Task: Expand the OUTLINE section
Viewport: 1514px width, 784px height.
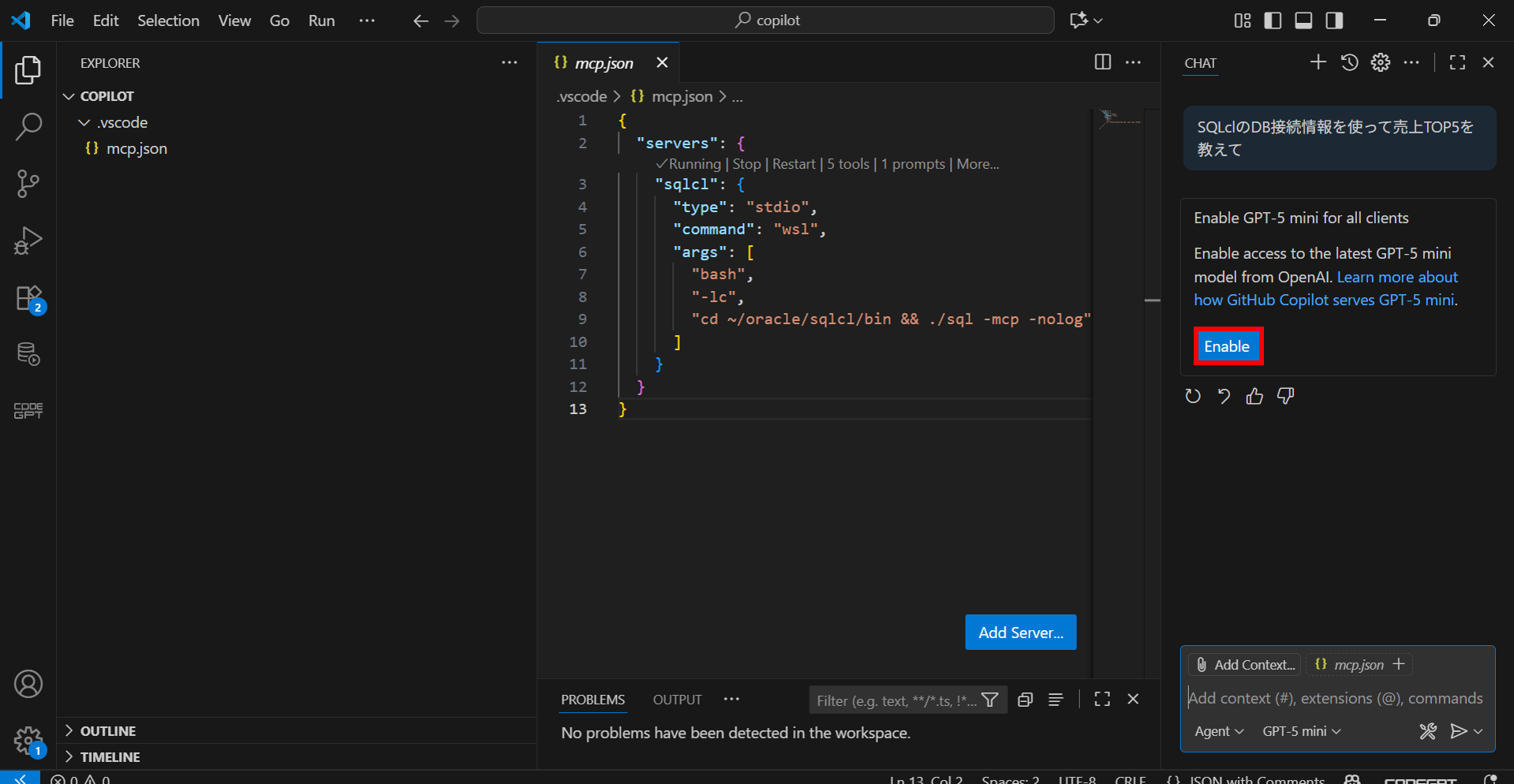Action: coord(107,731)
